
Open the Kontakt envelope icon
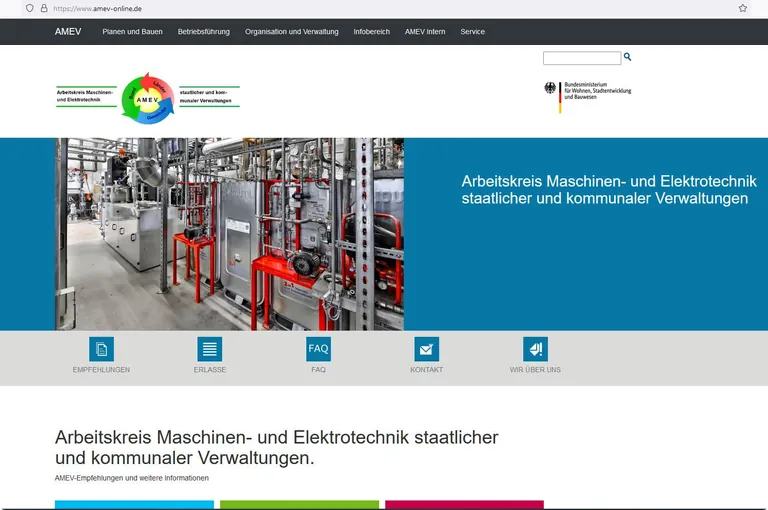tap(427, 349)
